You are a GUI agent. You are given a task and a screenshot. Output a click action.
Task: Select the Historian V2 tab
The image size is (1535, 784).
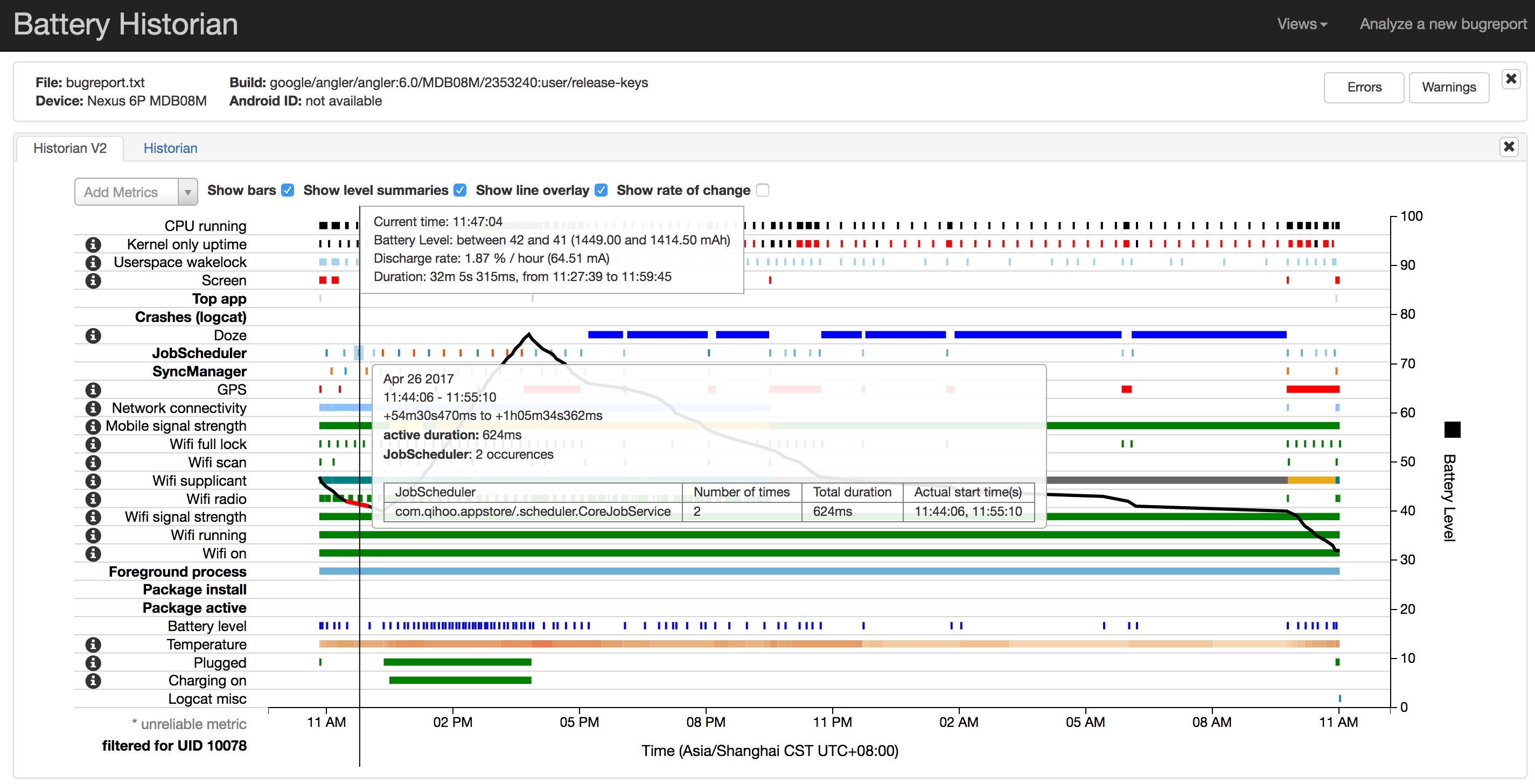[69, 148]
